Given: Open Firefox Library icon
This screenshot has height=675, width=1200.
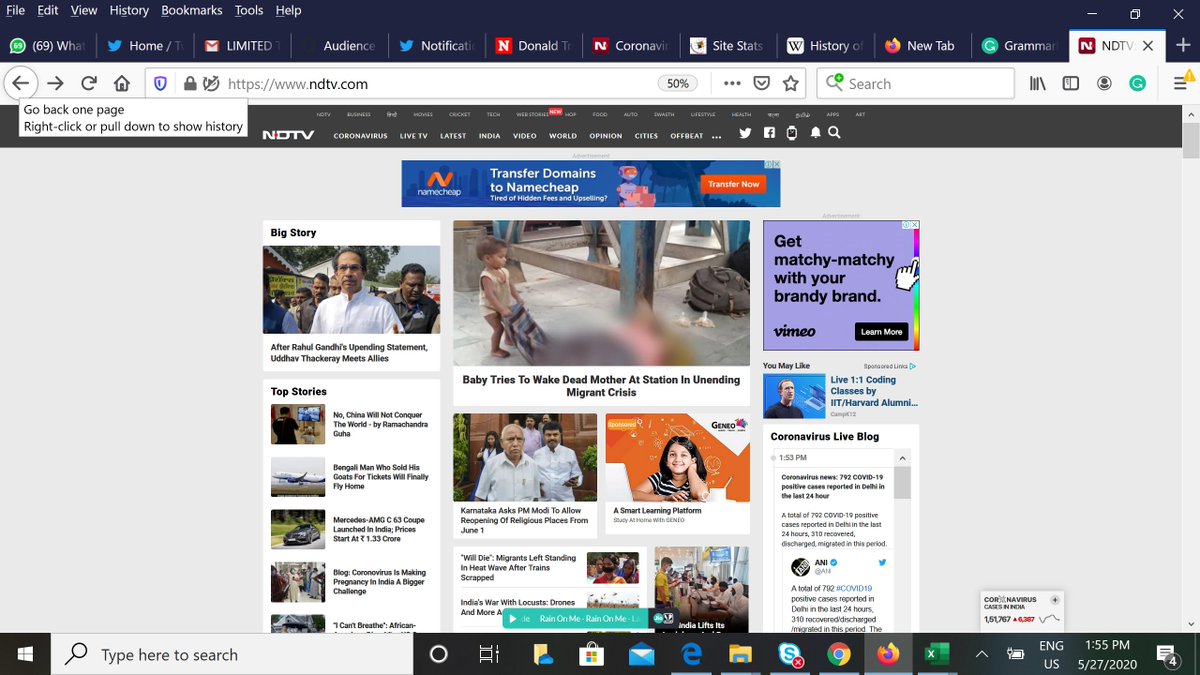Looking at the screenshot, I should click(1037, 84).
